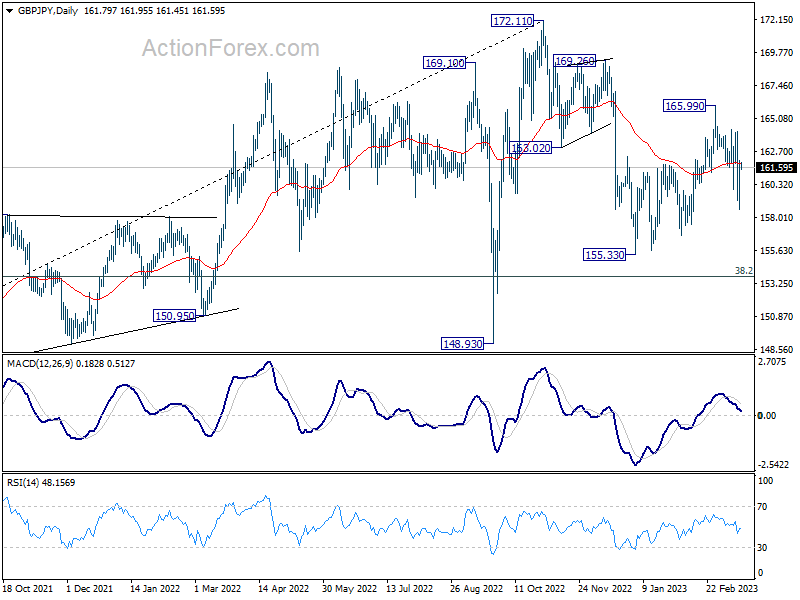
Task: Click the 18 Oct 2021 date label
Action: tap(28, 588)
